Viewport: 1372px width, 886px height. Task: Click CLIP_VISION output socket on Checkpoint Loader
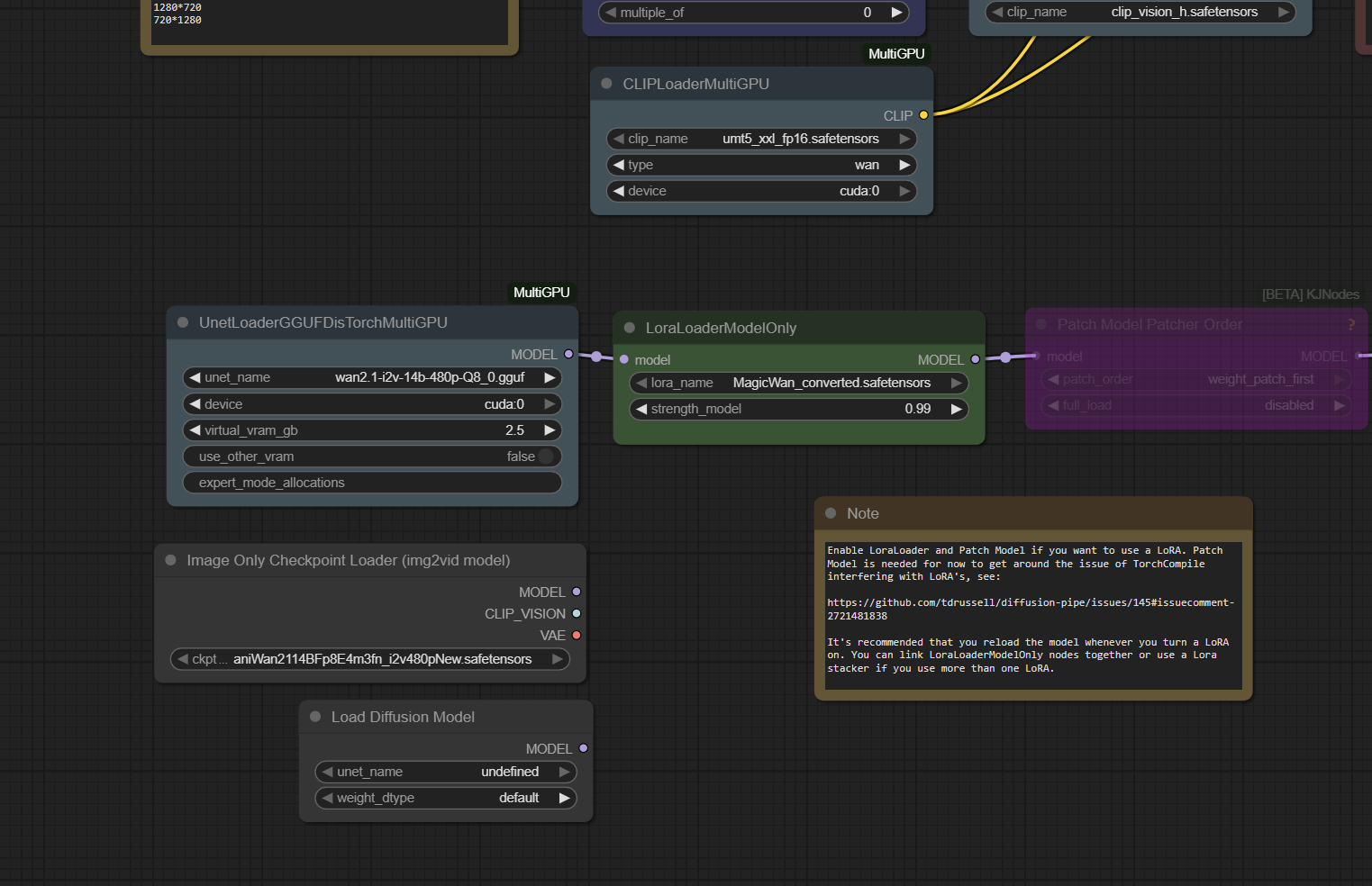pos(577,613)
